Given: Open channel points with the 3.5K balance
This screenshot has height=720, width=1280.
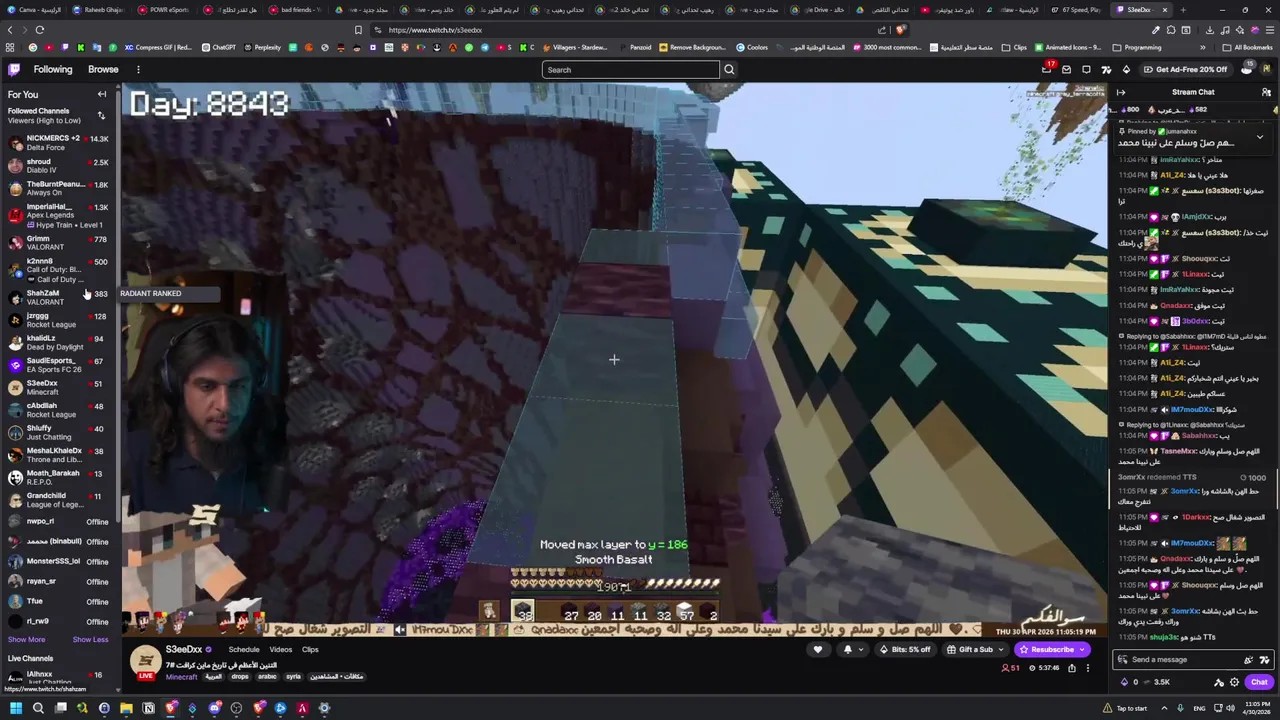Looking at the screenshot, I should tap(1157, 683).
